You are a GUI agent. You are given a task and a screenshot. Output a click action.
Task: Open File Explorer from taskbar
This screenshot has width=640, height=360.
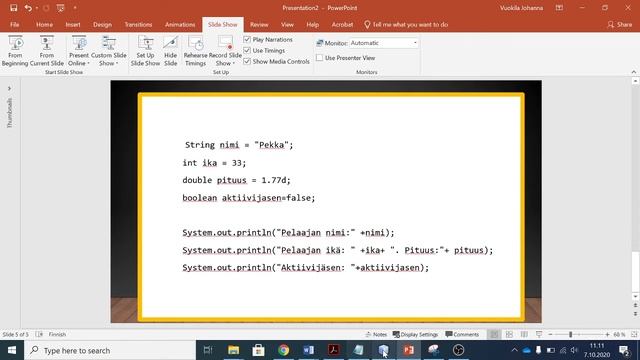[x=233, y=350]
